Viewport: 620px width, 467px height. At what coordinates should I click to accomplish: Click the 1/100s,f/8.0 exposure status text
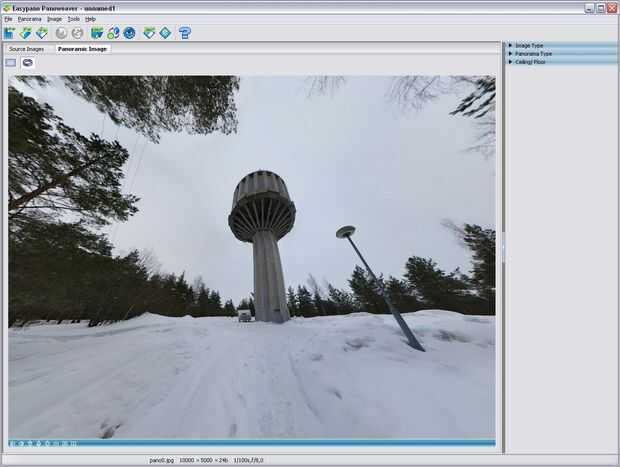[x=248, y=460]
